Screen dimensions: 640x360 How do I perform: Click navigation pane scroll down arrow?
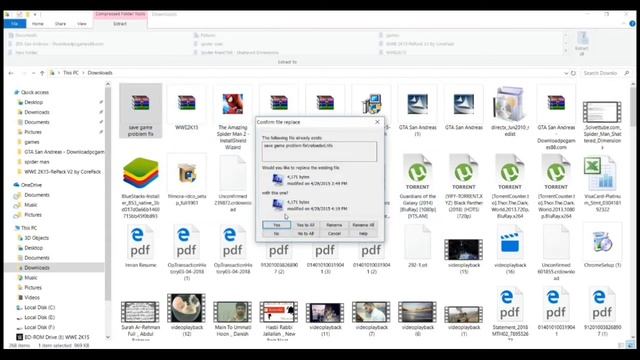[x=108, y=338]
